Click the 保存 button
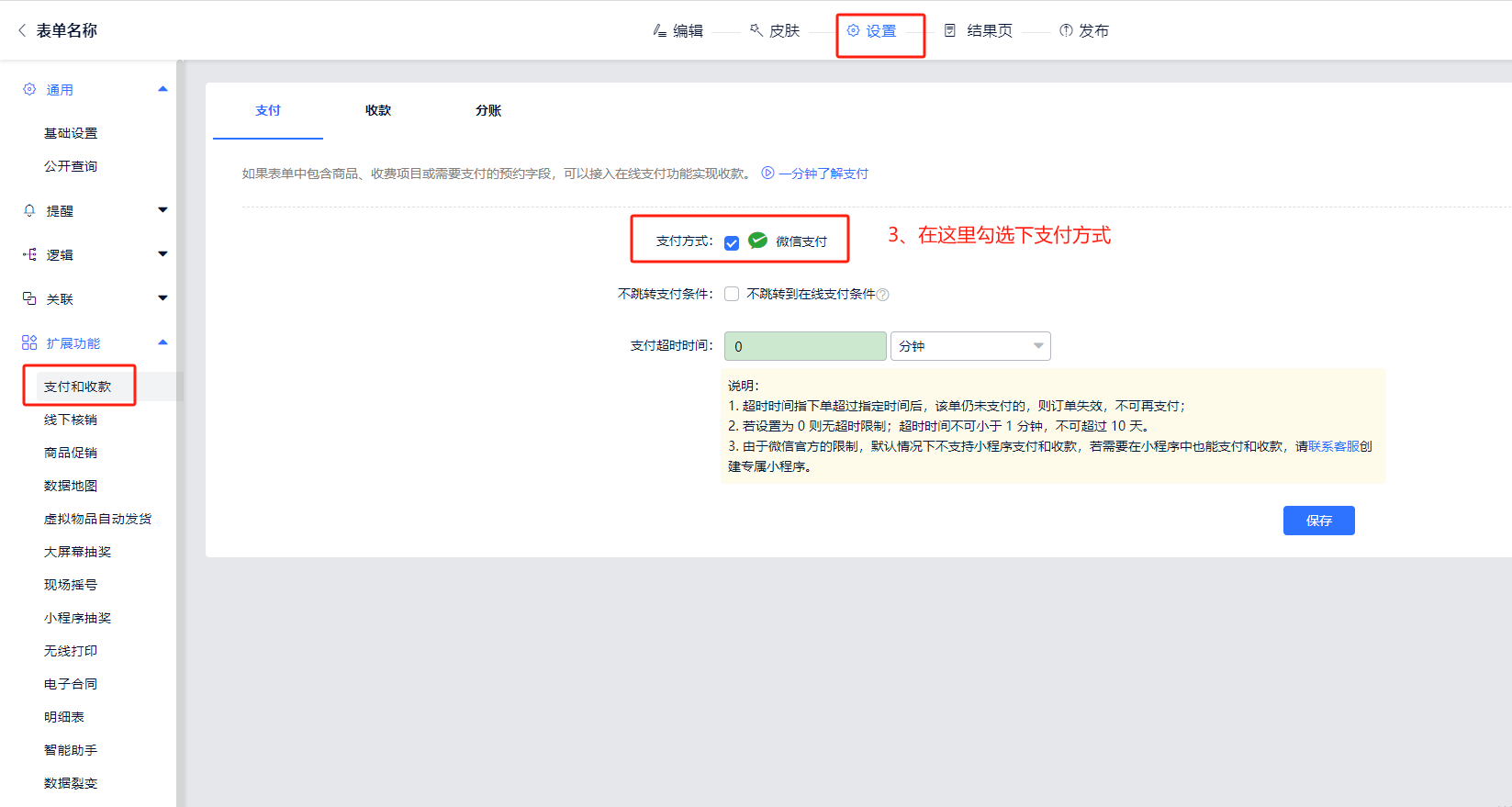 (x=1318, y=521)
